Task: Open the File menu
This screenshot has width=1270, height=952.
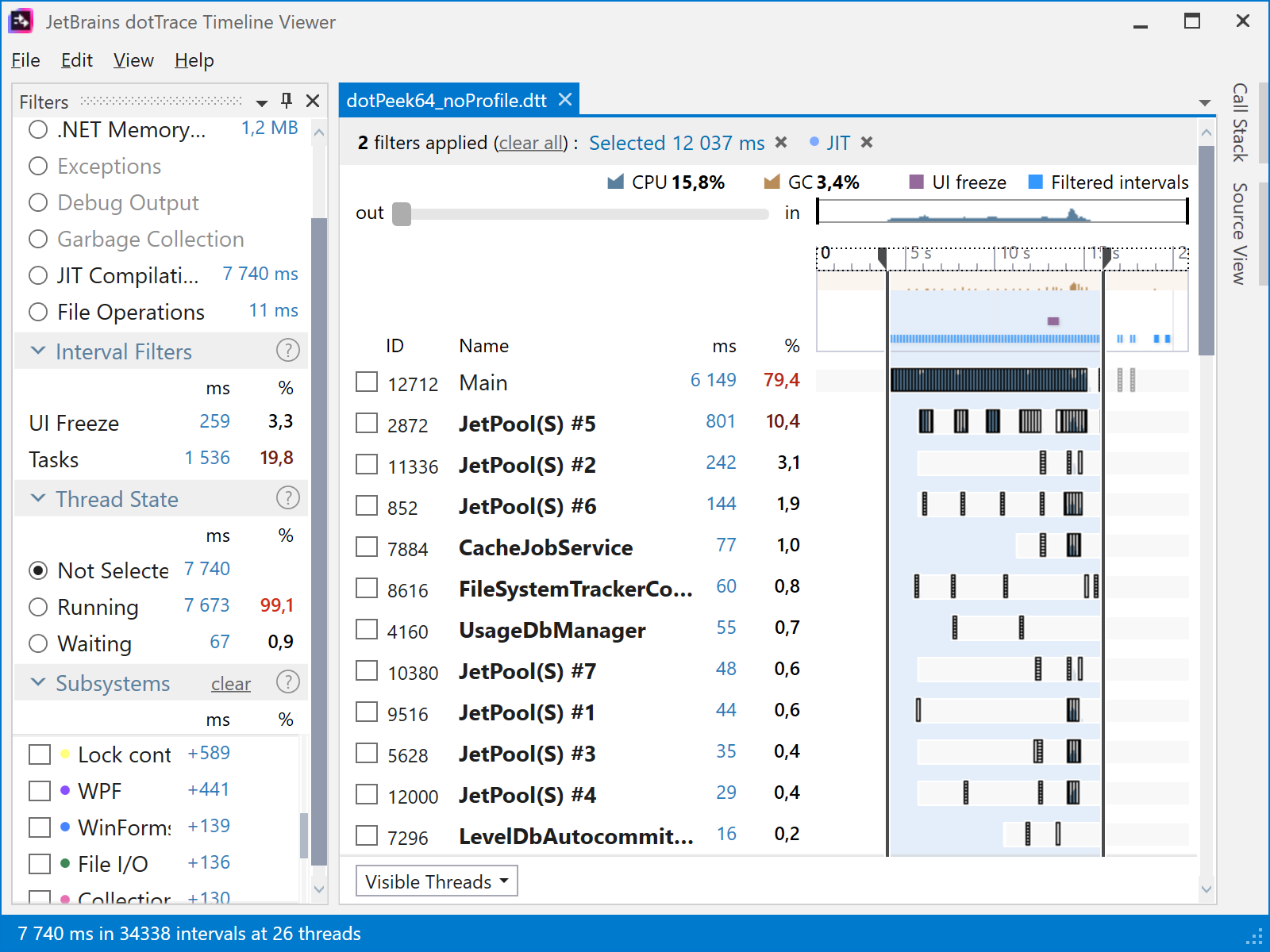Action: pos(25,60)
